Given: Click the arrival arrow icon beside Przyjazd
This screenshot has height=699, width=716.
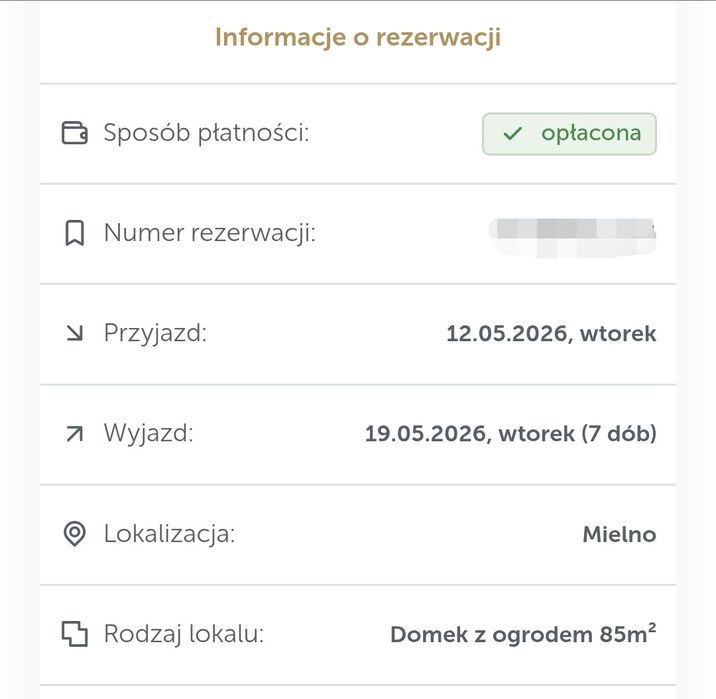Looking at the screenshot, I should coord(74,334).
